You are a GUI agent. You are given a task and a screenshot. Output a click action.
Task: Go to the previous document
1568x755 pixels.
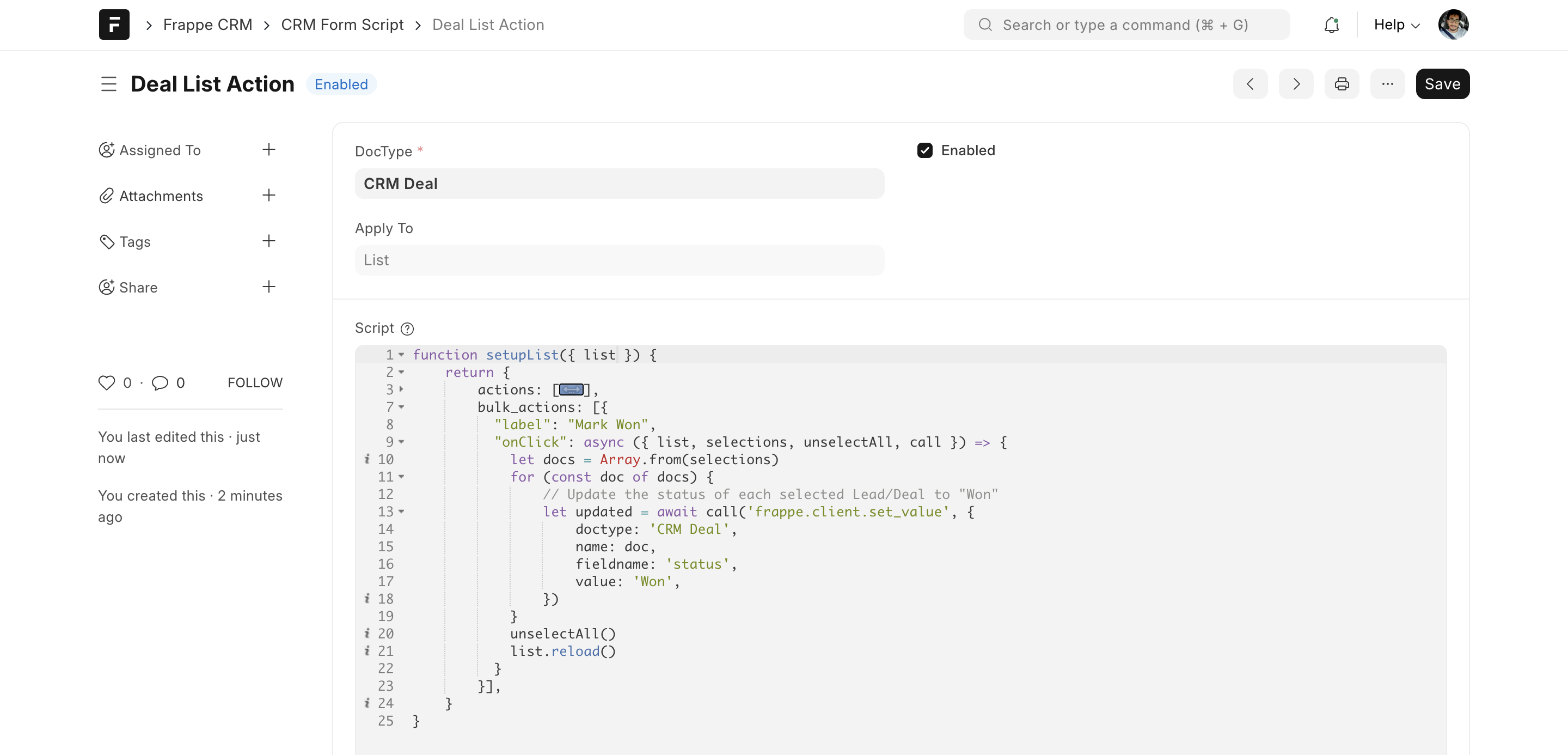click(x=1250, y=84)
